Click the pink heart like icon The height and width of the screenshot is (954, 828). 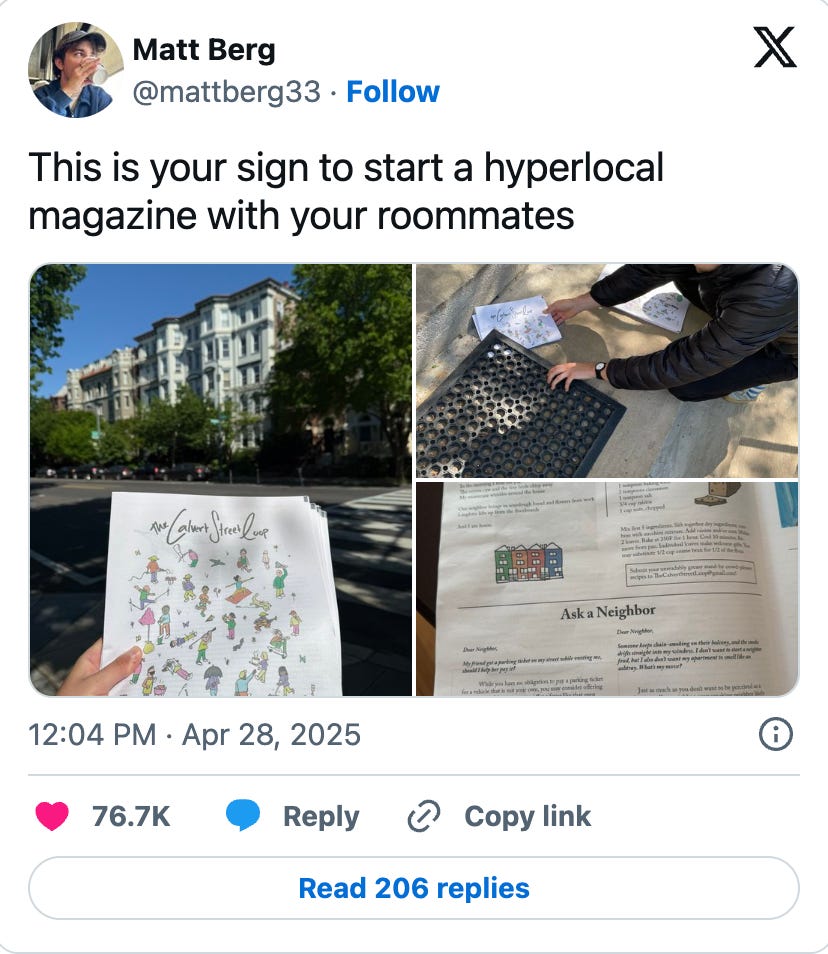click(52, 816)
